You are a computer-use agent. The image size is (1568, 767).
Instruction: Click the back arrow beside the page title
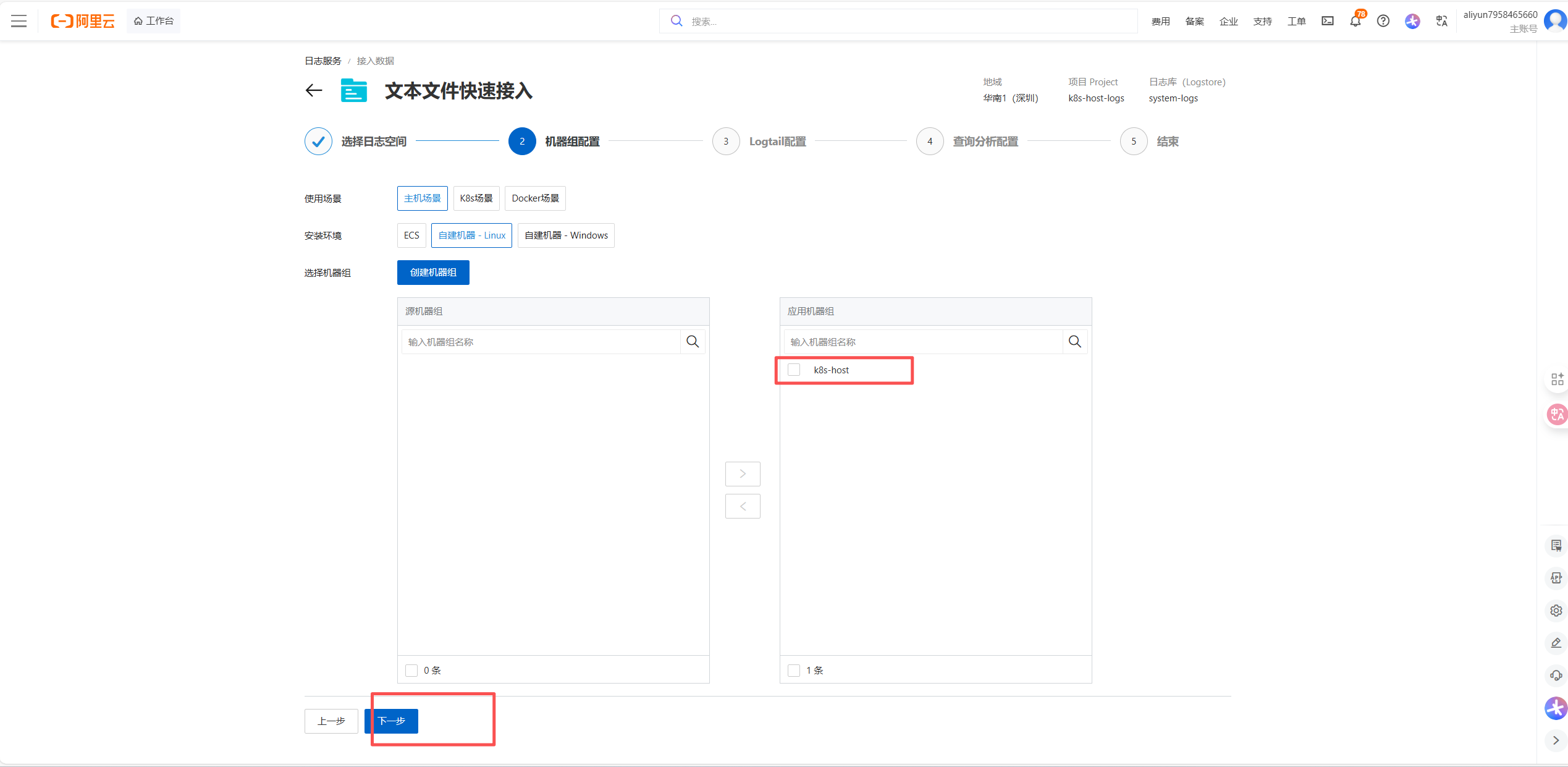tap(314, 91)
